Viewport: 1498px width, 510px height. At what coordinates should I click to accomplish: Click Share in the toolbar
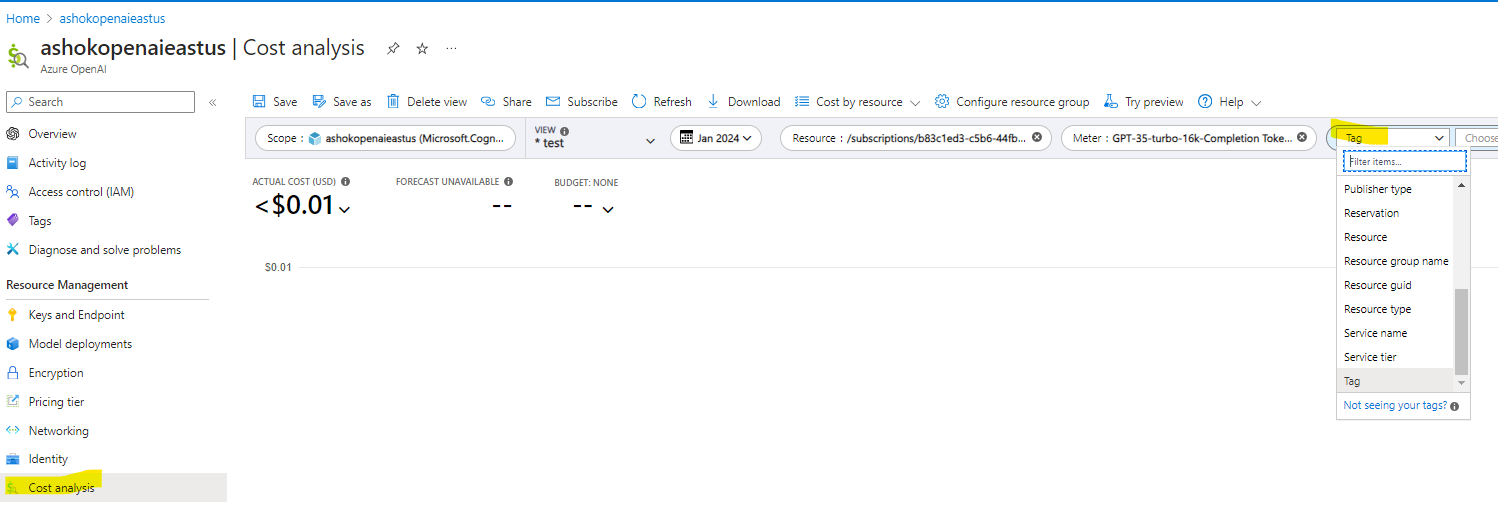pyautogui.click(x=506, y=102)
